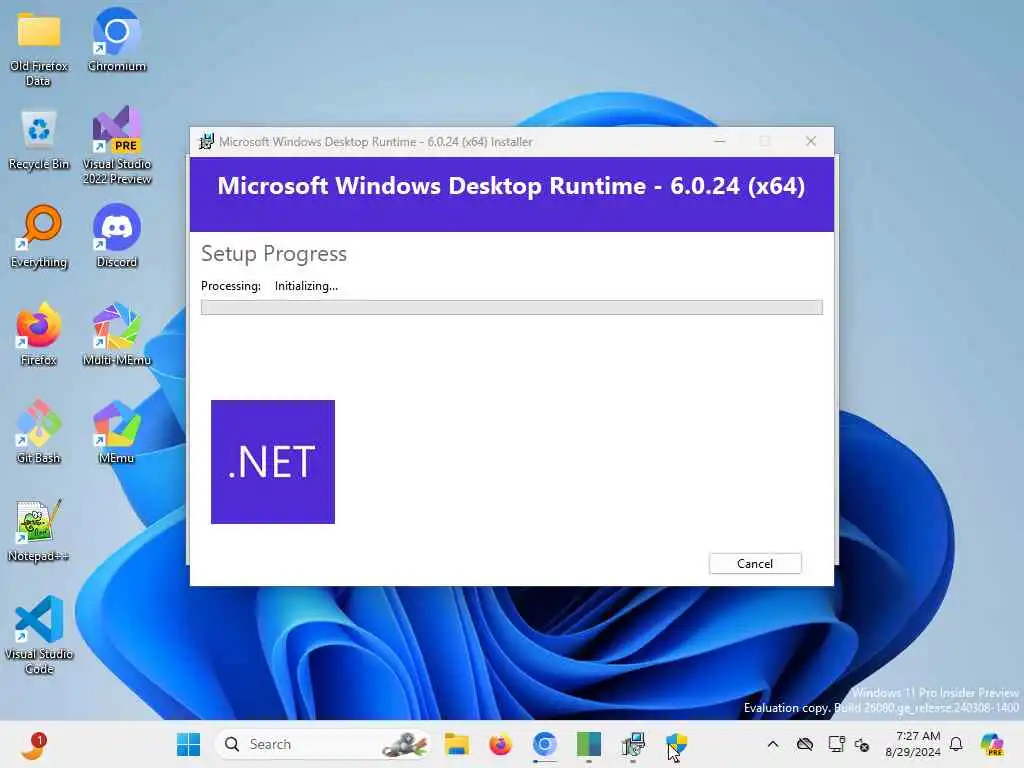
Task: Select the MEmu desktop shortcut
Action: click(117, 432)
